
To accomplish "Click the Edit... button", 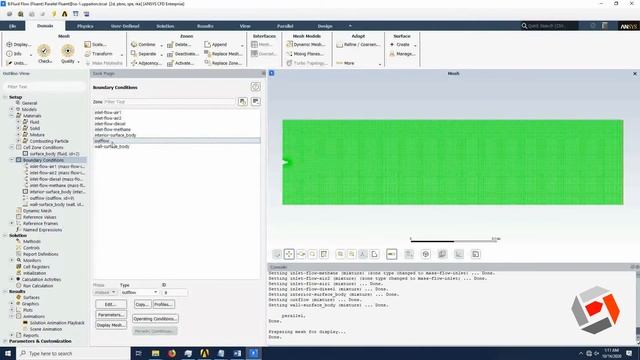I will (111, 304).
